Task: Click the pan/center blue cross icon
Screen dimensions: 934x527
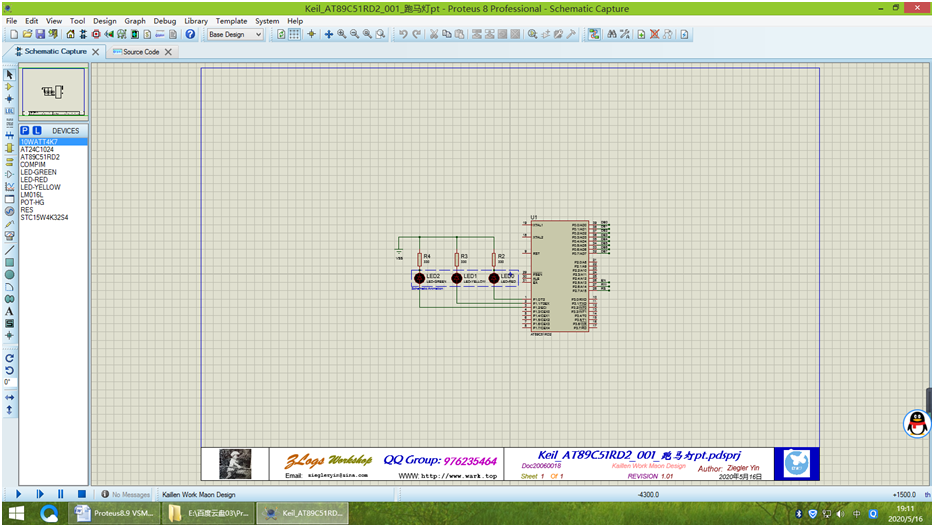Action: 328,35
